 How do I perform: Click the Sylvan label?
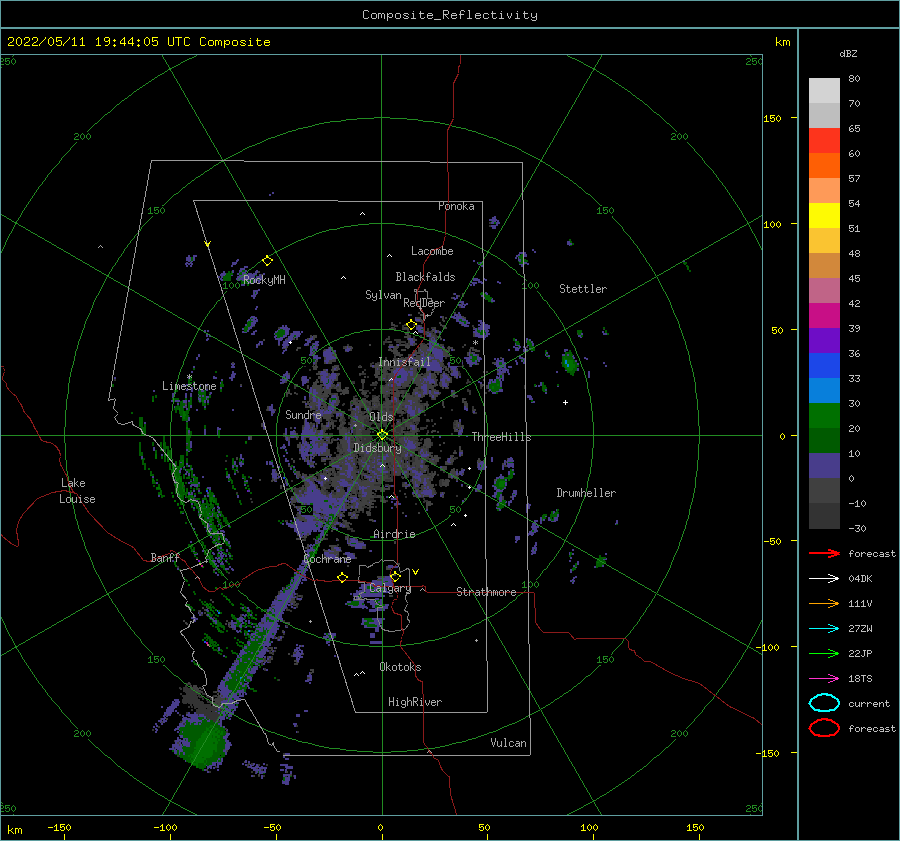pyautogui.click(x=383, y=295)
